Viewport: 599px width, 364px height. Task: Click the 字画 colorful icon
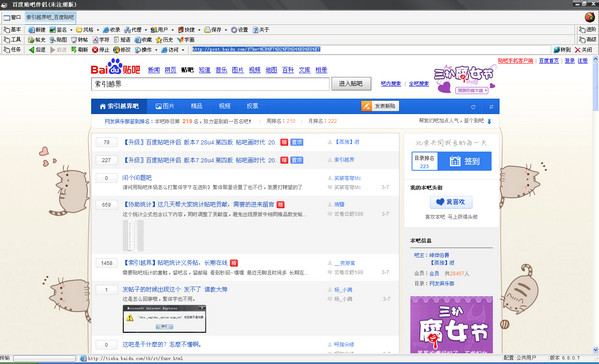[186, 40]
